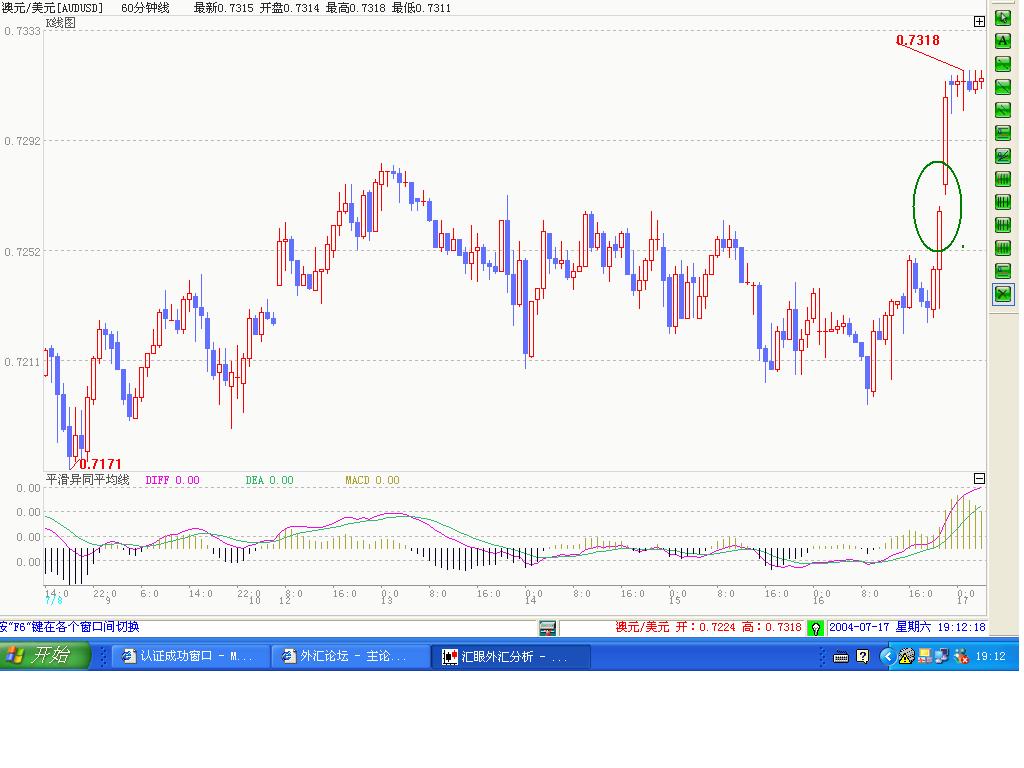Switch to 认证成功窗口 taskbar window
This screenshot has height=768, width=1024.
click(191, 656)
